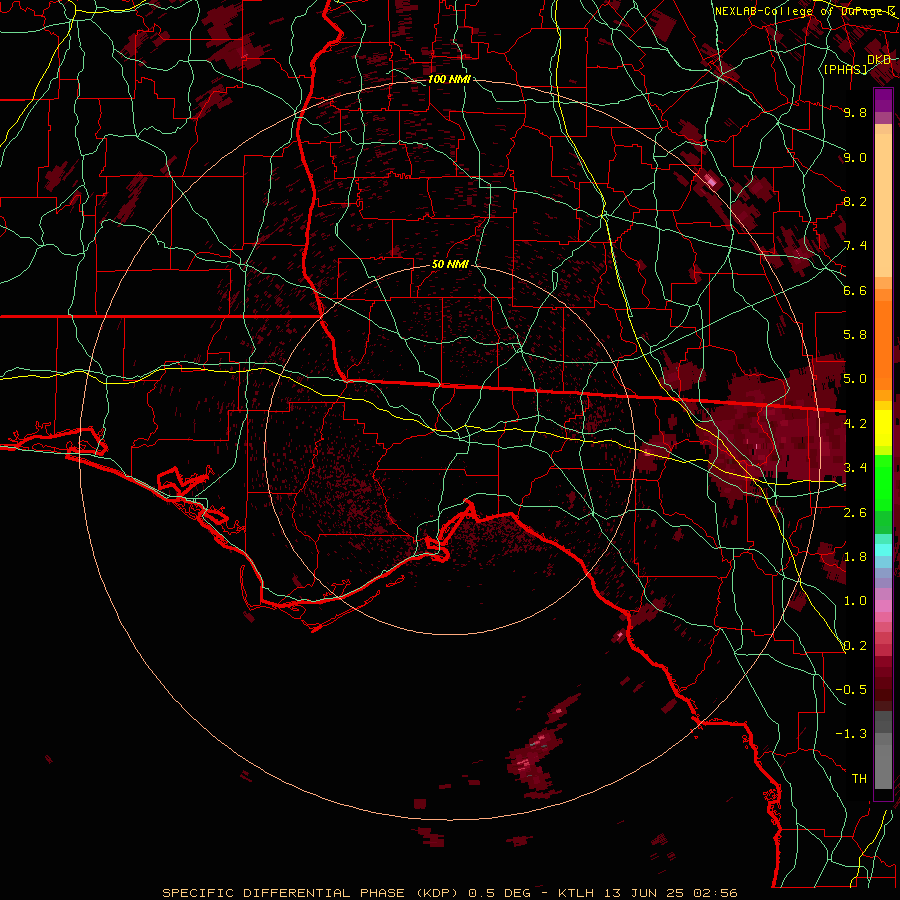Pick the yellow segment of the color bar

[x=883, y=428]
